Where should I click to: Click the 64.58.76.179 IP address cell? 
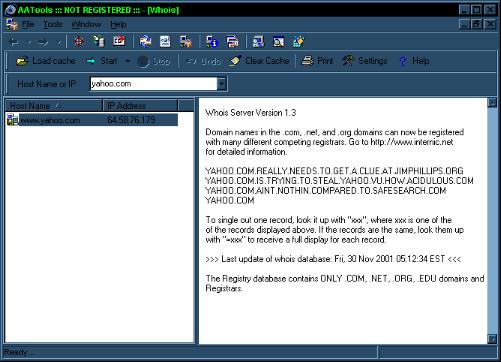[131, 120]
